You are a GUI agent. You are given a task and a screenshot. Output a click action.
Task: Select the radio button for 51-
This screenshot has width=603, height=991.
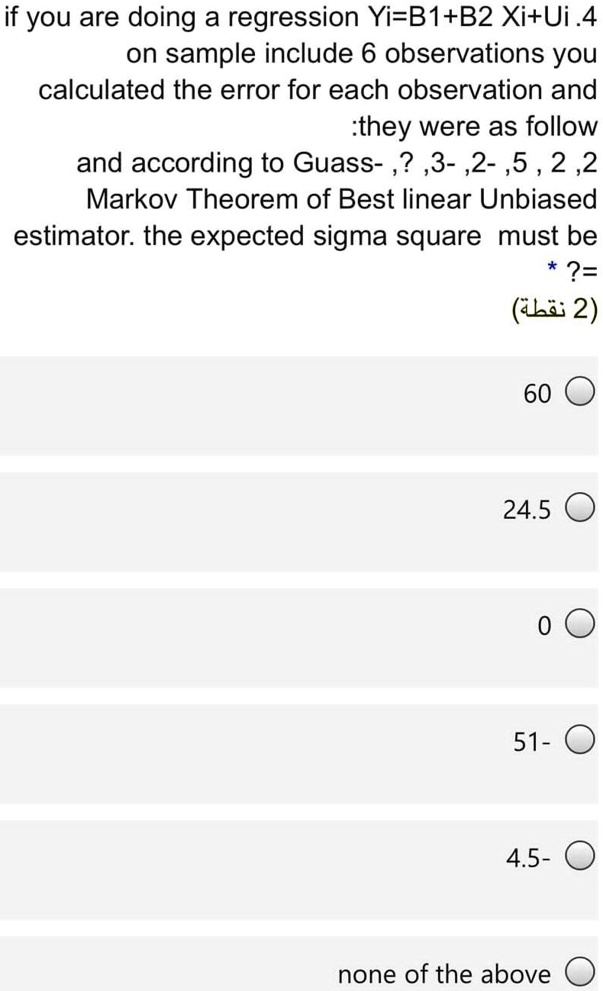tap(581, 742)
